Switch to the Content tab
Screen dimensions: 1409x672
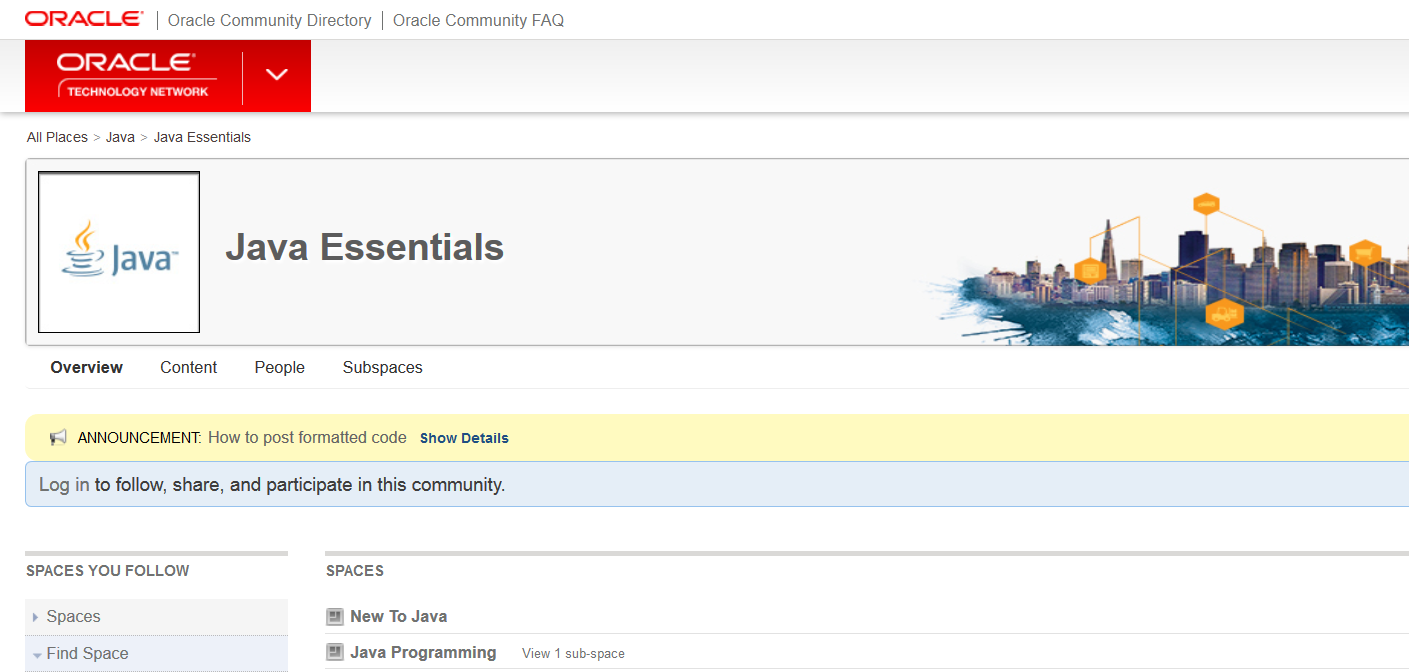pyautogui.click(x=188, y=367)
